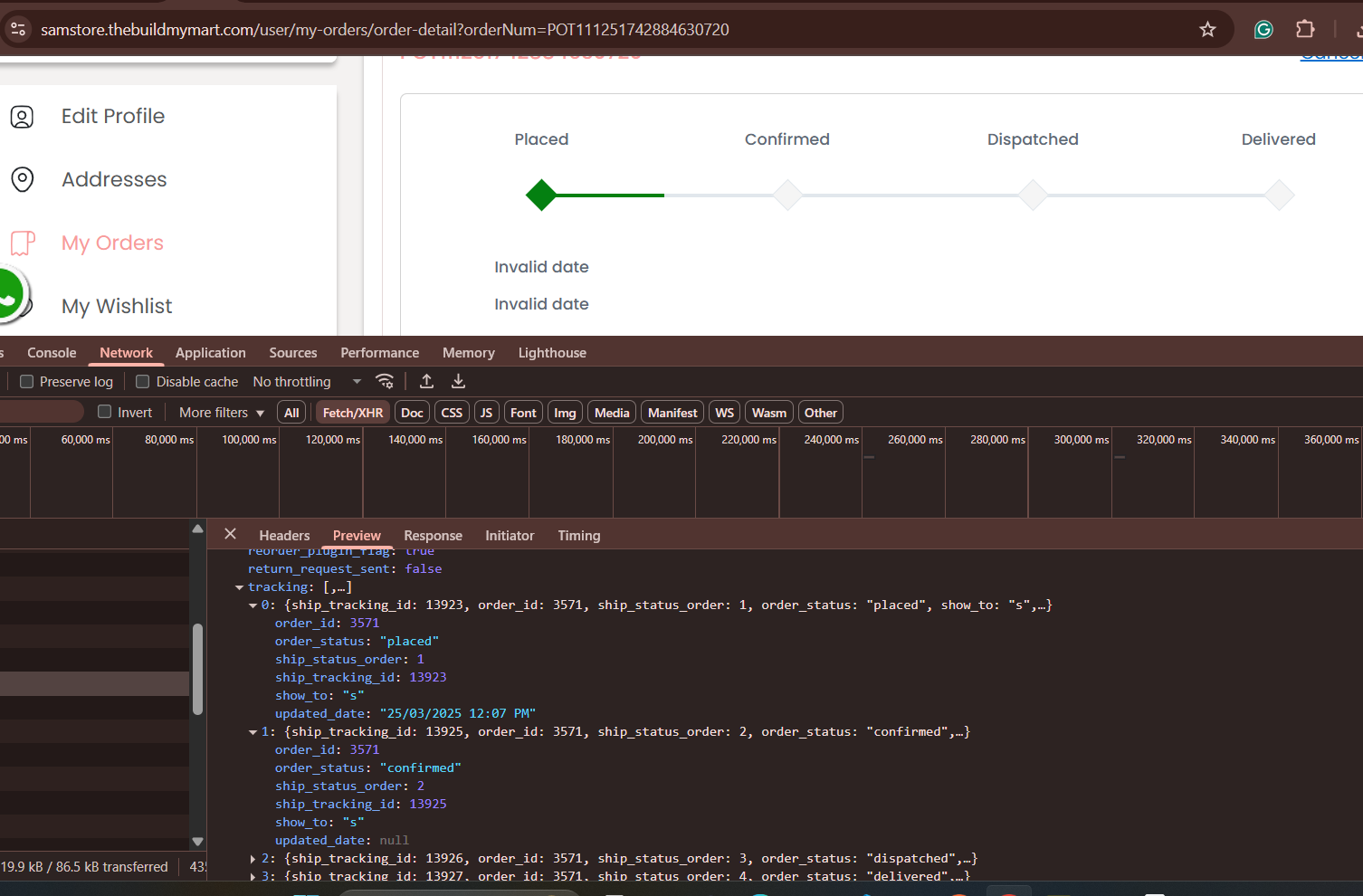Filter requests by Wasm

(769, 413)
